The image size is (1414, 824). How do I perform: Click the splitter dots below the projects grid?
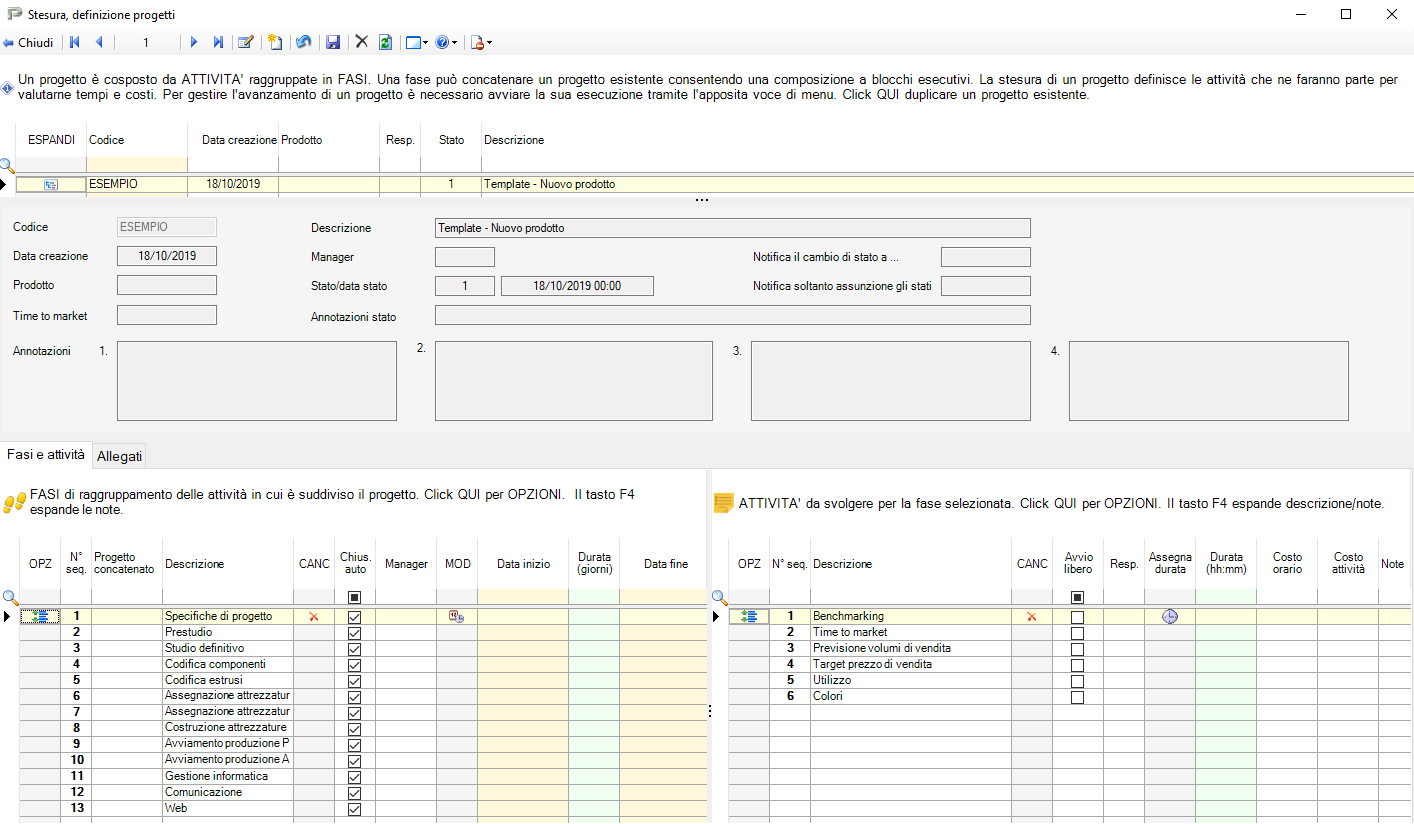click(x=702, y=200)
